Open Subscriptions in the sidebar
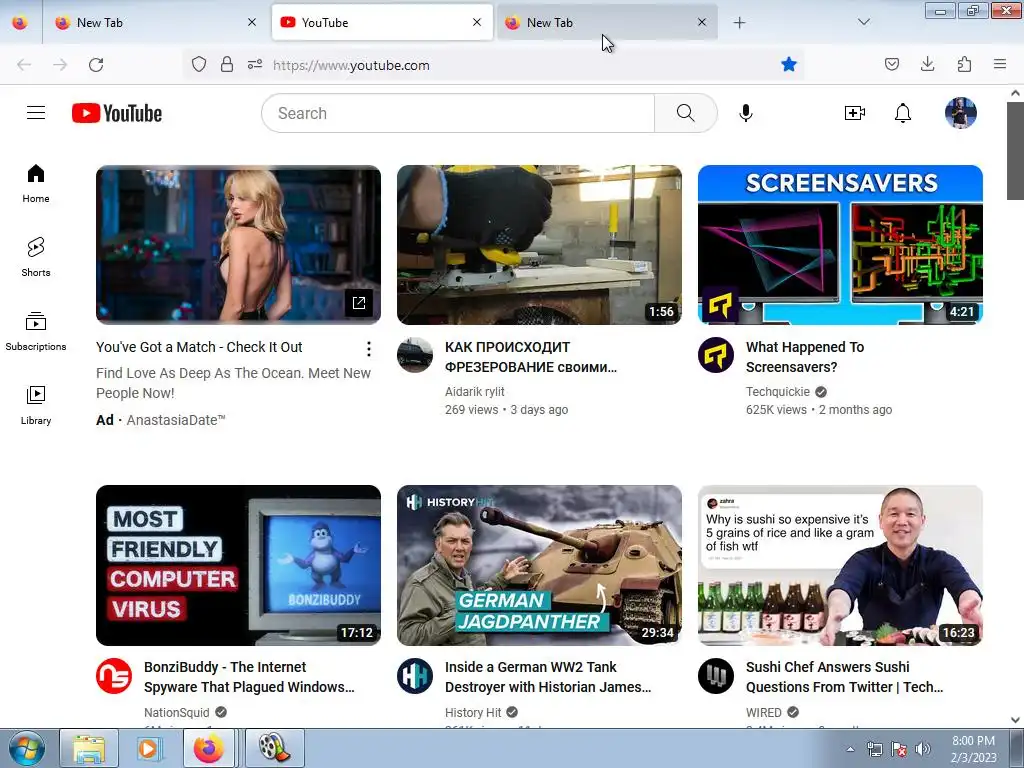Viewport: 1024px width, 768px height. point(36,332)
